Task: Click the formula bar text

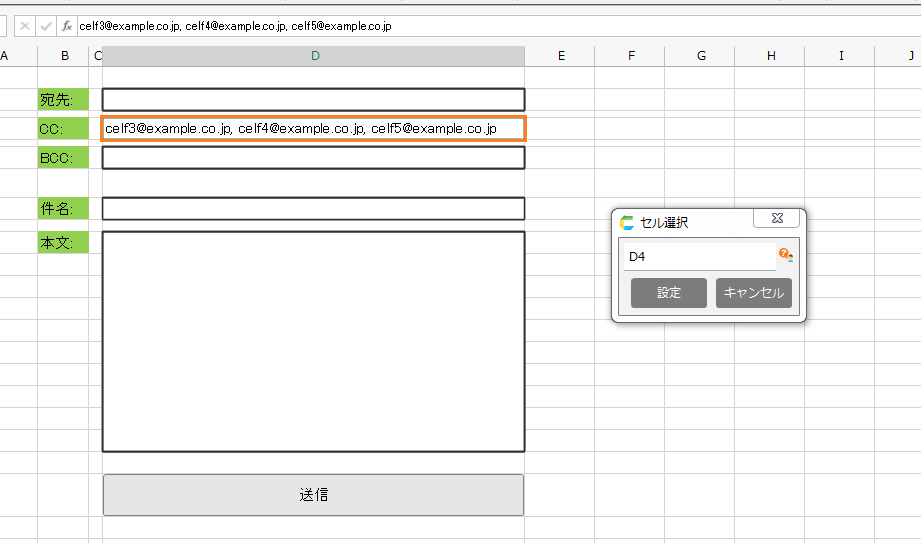Action: click(235, 26)
